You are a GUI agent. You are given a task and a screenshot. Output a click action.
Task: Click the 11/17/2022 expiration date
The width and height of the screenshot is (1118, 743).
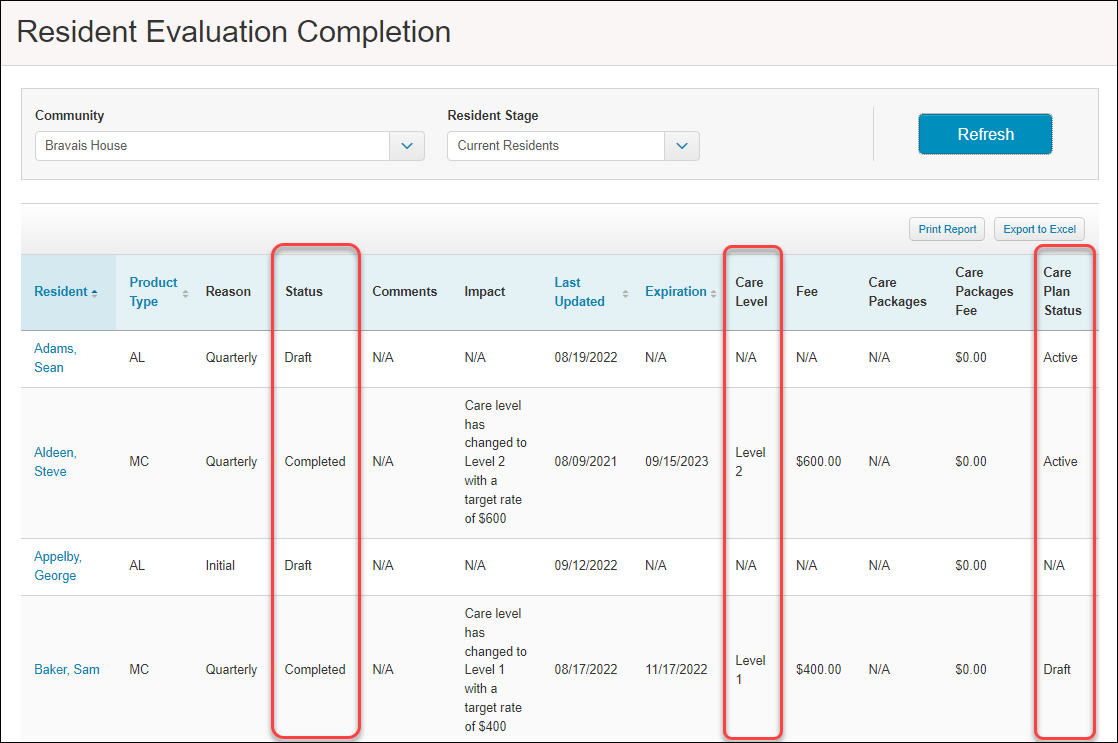tap(676, 670)
